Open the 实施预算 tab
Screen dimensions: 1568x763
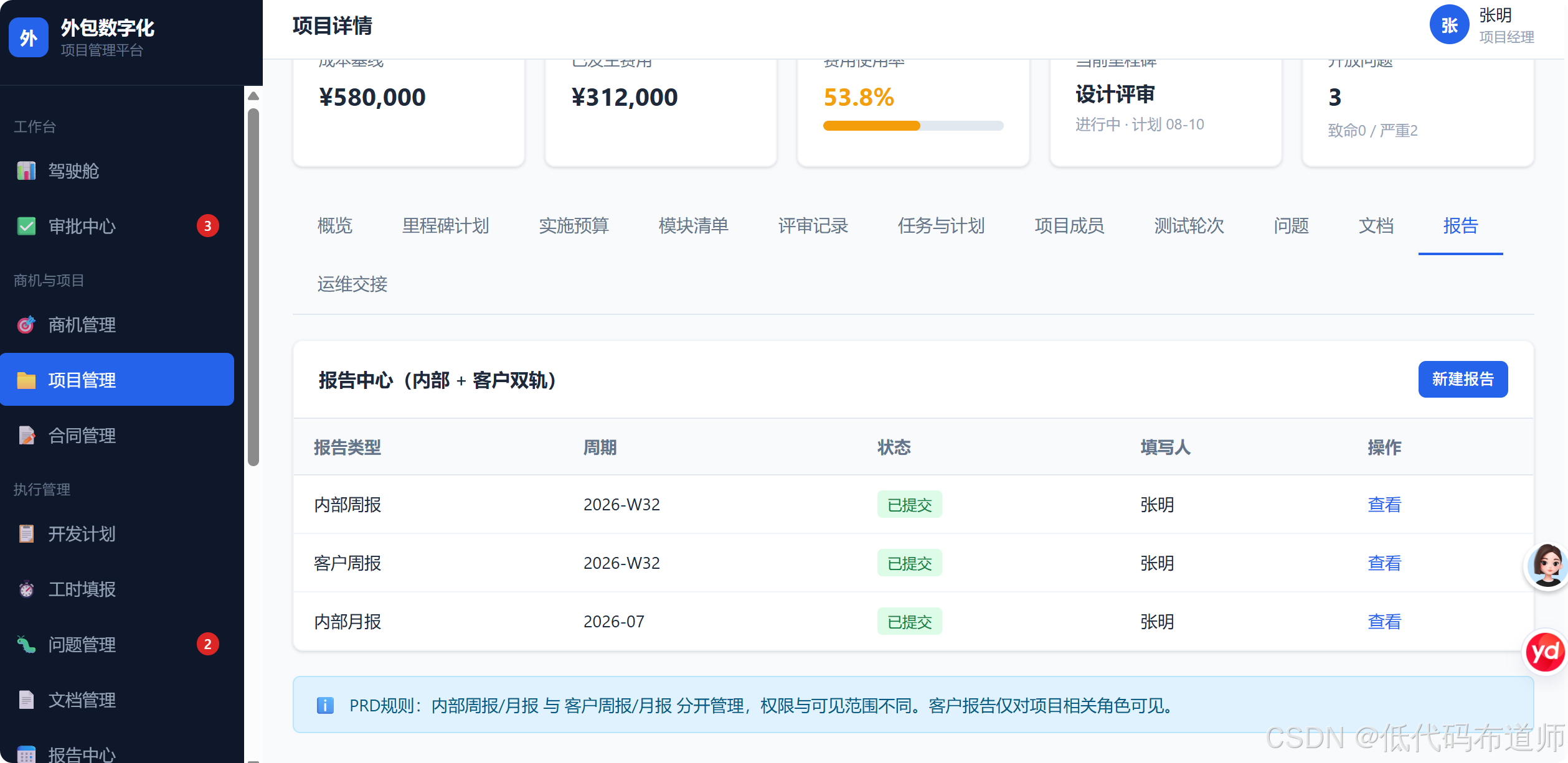click(x=574, y=225)
